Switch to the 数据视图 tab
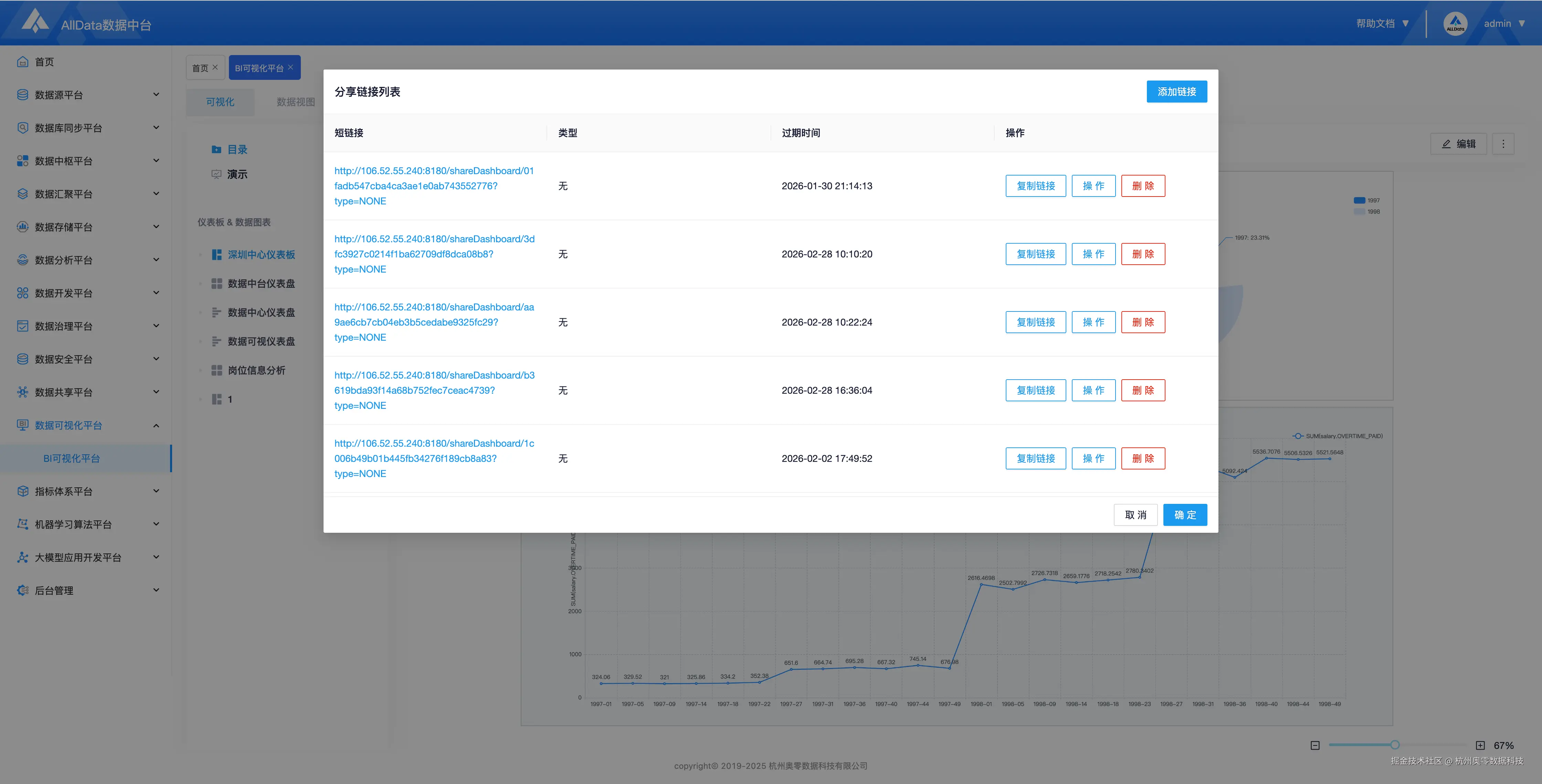The width and height of the screenshot is (1542, 784). 295,102
